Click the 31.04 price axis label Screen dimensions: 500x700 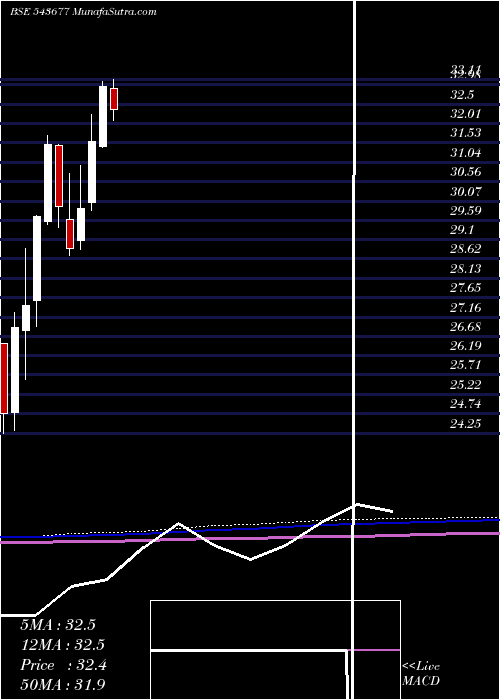(466, 153)
